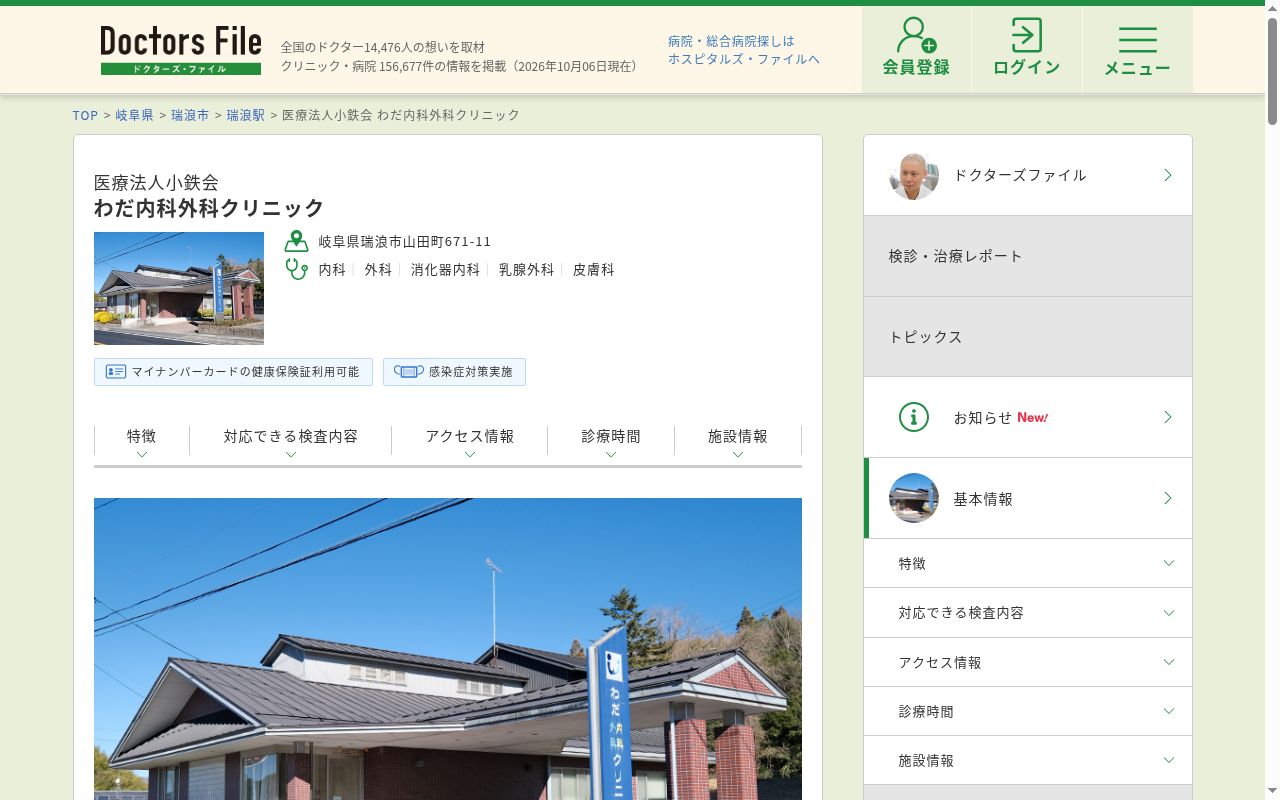Open the 瑞浪市 breadcrumb link
The height and width of the screenshot is (800, 1280).
point(190,115)
